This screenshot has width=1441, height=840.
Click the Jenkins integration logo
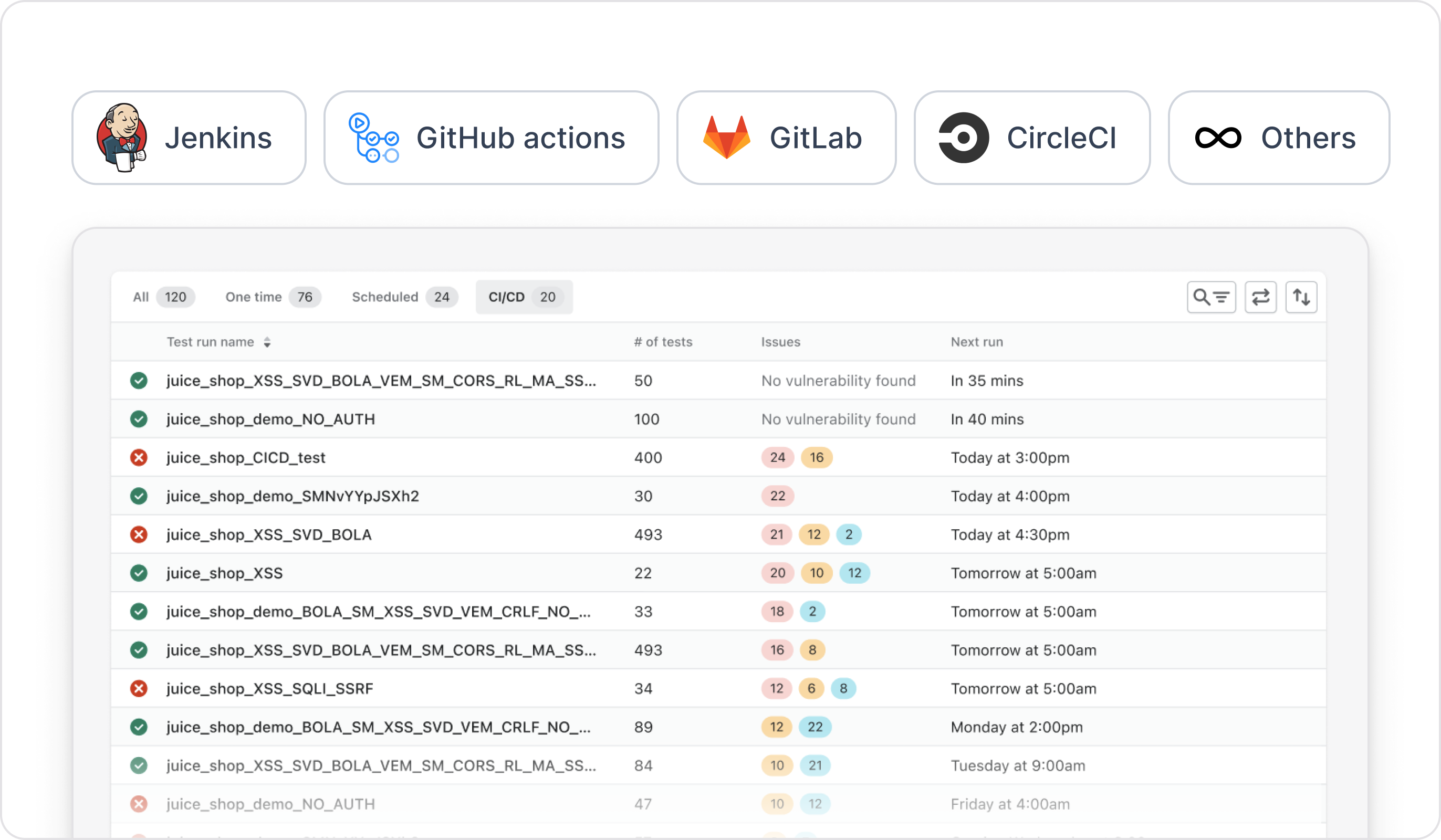[x=122, y=137]
